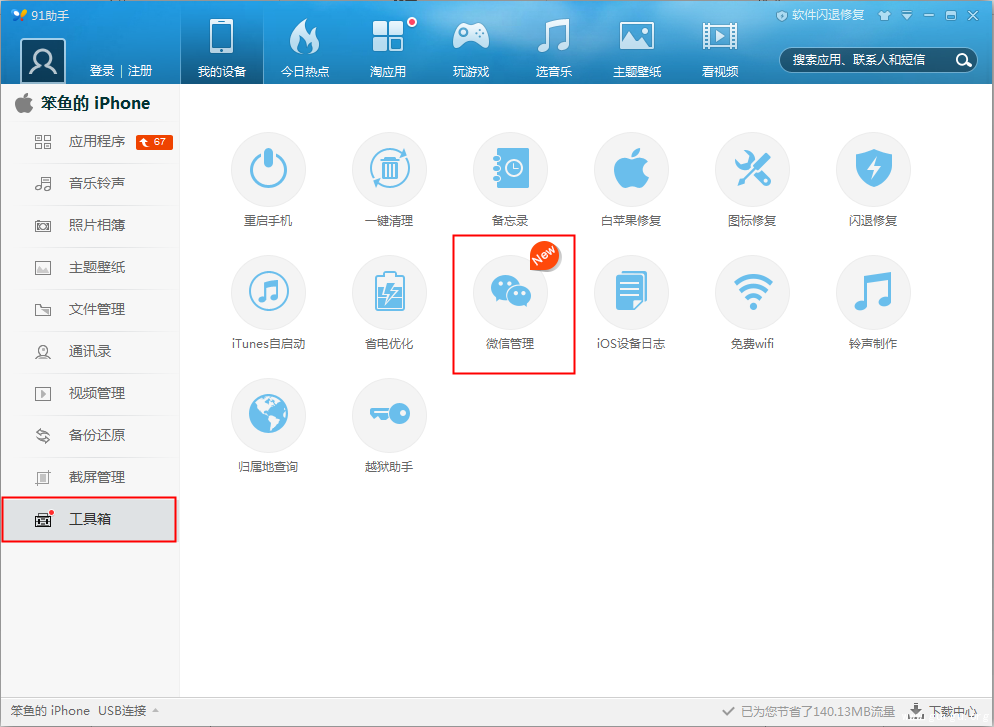Select 应用程序 in the sidebar
Image resolution: width=994 pixels, height=727 pixels.
pos(90,142)
